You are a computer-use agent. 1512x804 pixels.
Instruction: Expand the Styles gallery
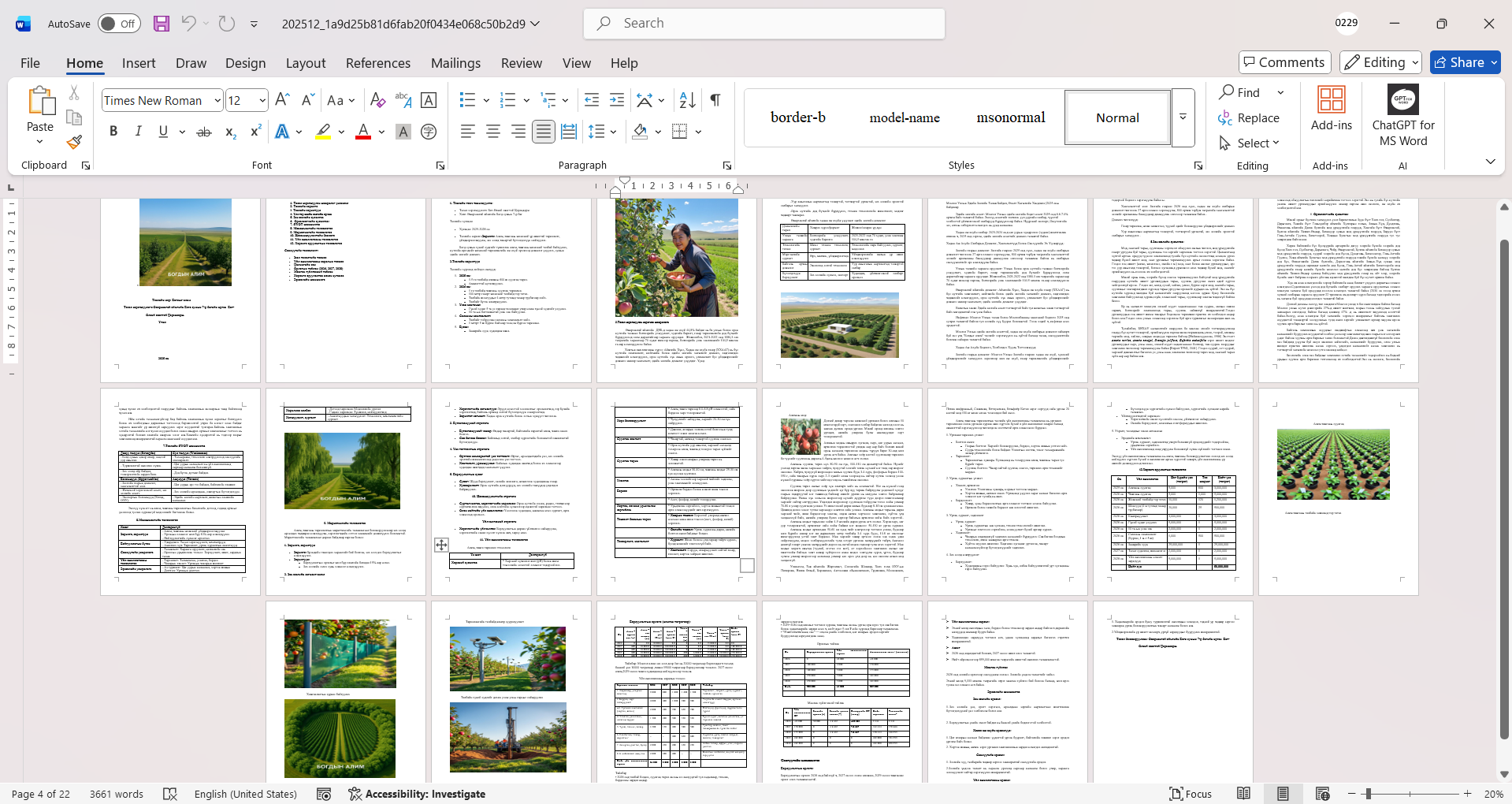click(x=1183, y=117)
